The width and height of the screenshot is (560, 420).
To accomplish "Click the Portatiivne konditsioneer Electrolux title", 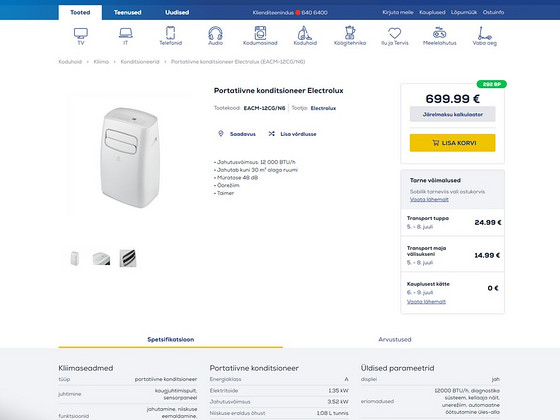I will click(x=279, y=90).
